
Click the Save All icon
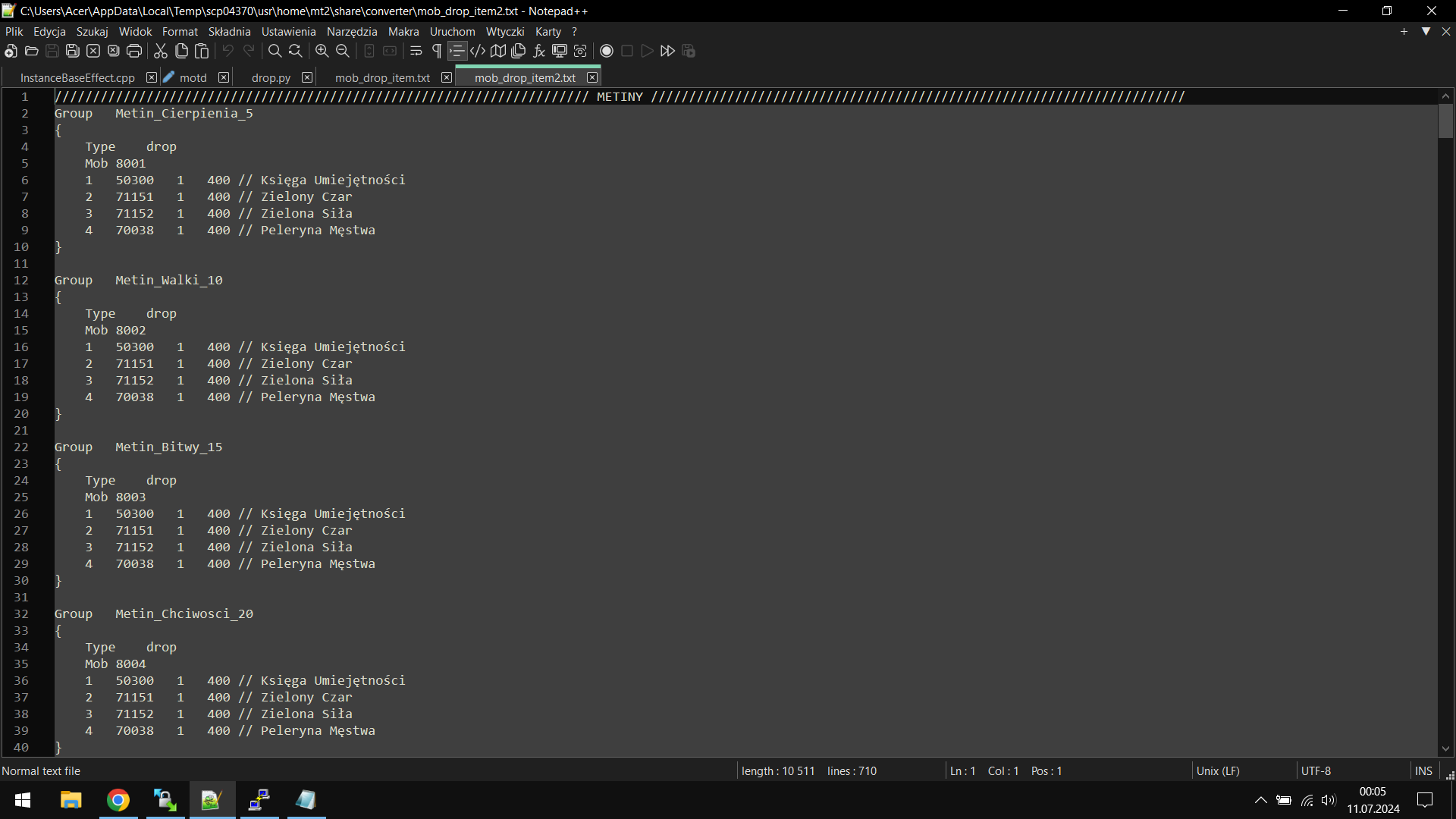[73, 51]
